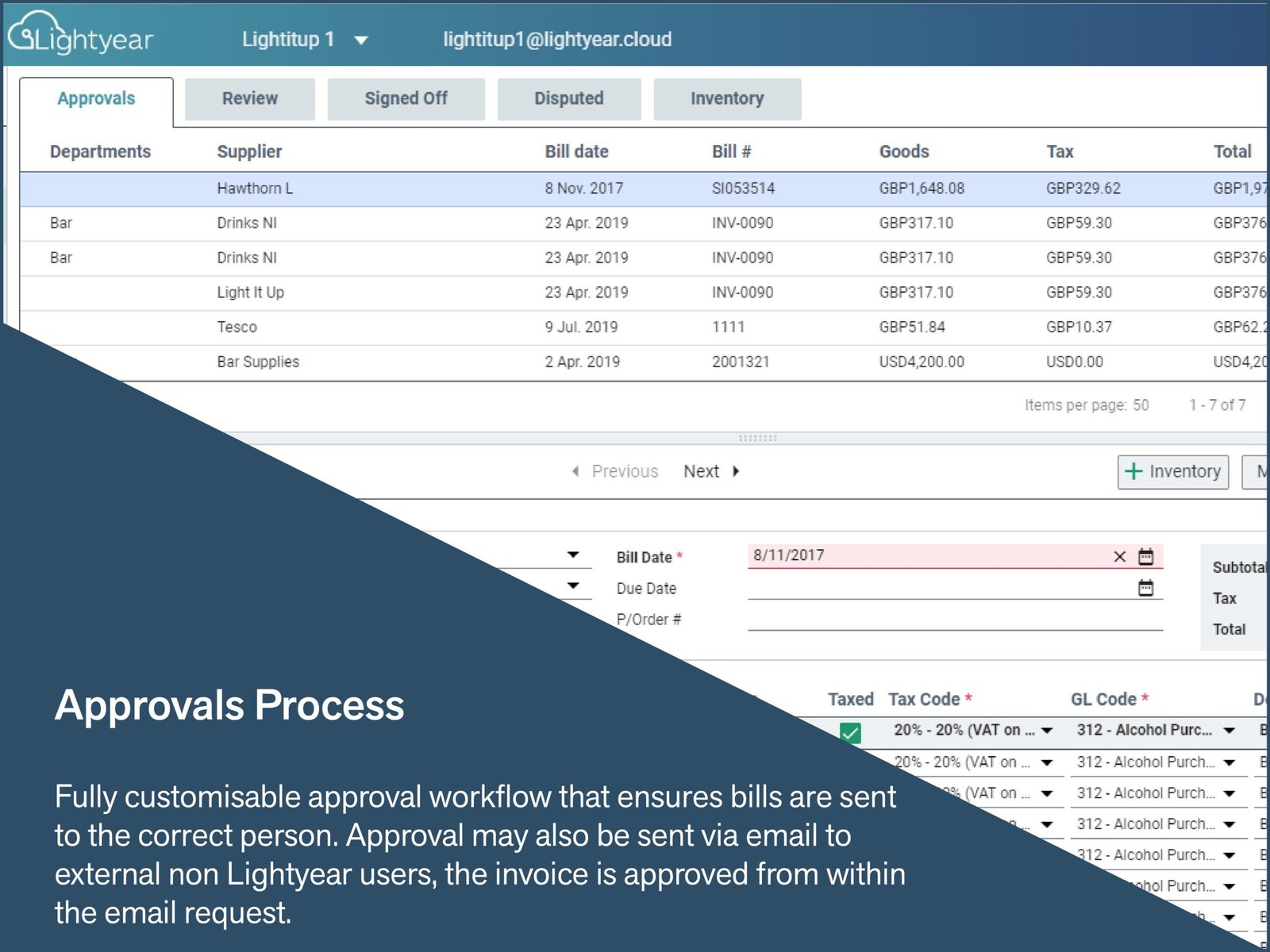The height and width of the screenshot is (952, 1270).
Task: Sort by Supplier column header
Action: tap(249, 152)
